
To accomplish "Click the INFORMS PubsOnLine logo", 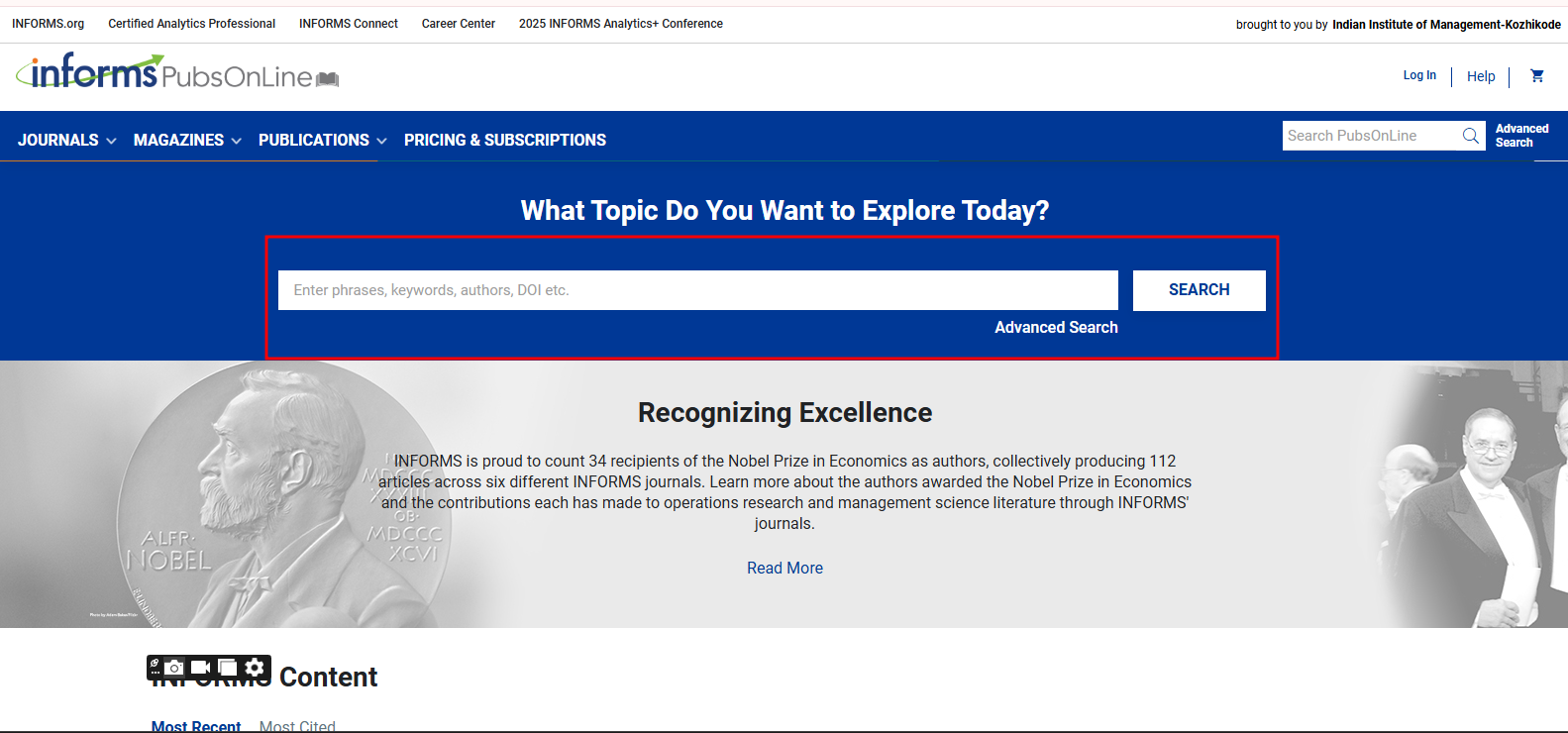I will pyautogui.click(x=176, y=73).
